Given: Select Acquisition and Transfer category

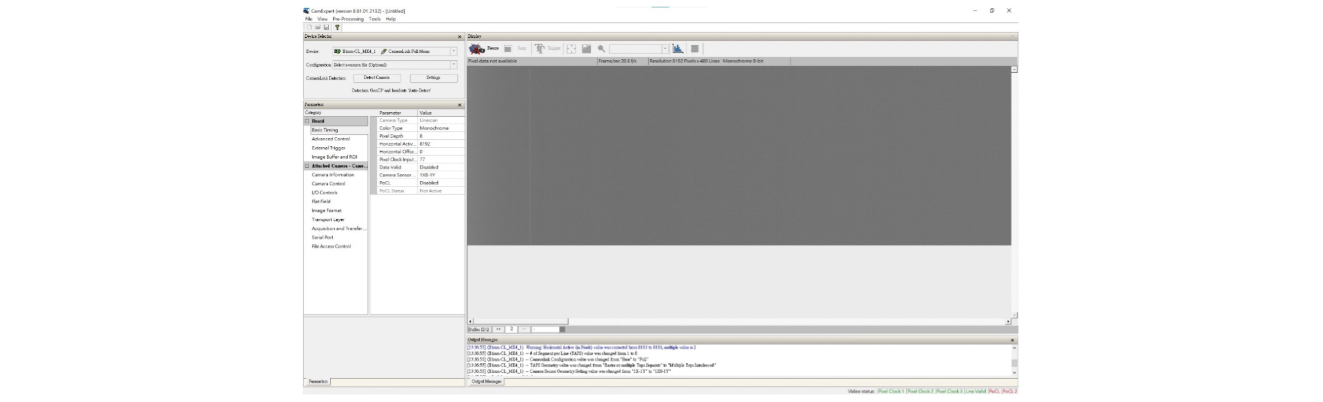Looking at the screenshot, I should [x=337, y=228].
